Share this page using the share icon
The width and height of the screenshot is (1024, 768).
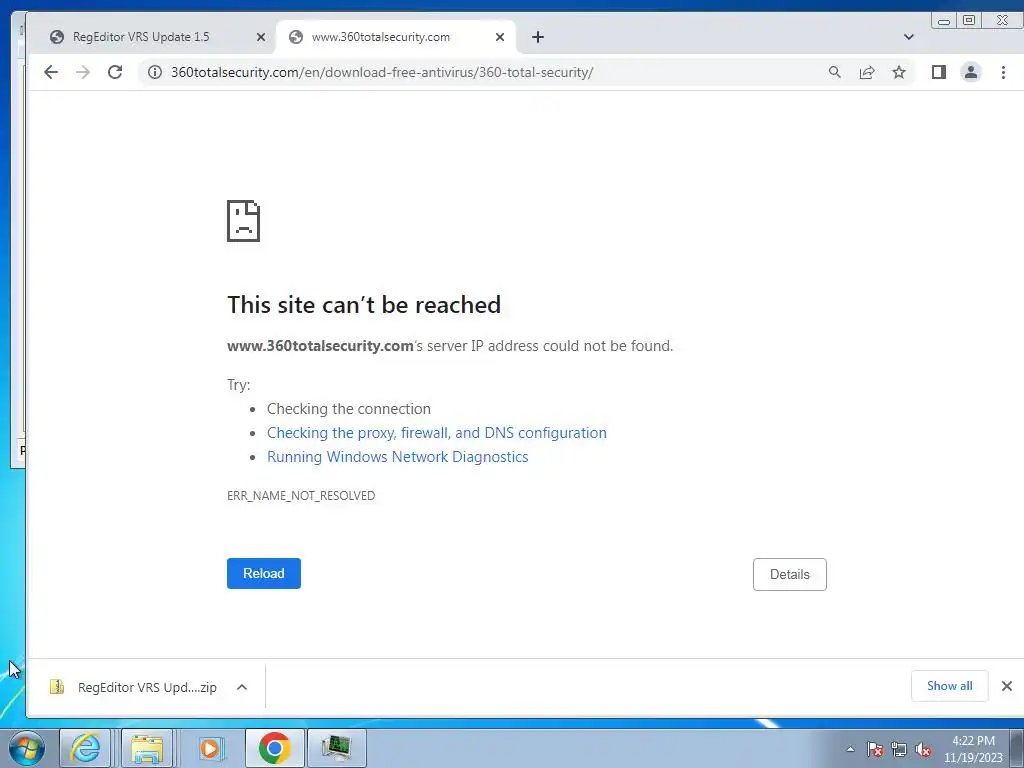point(867,72)
